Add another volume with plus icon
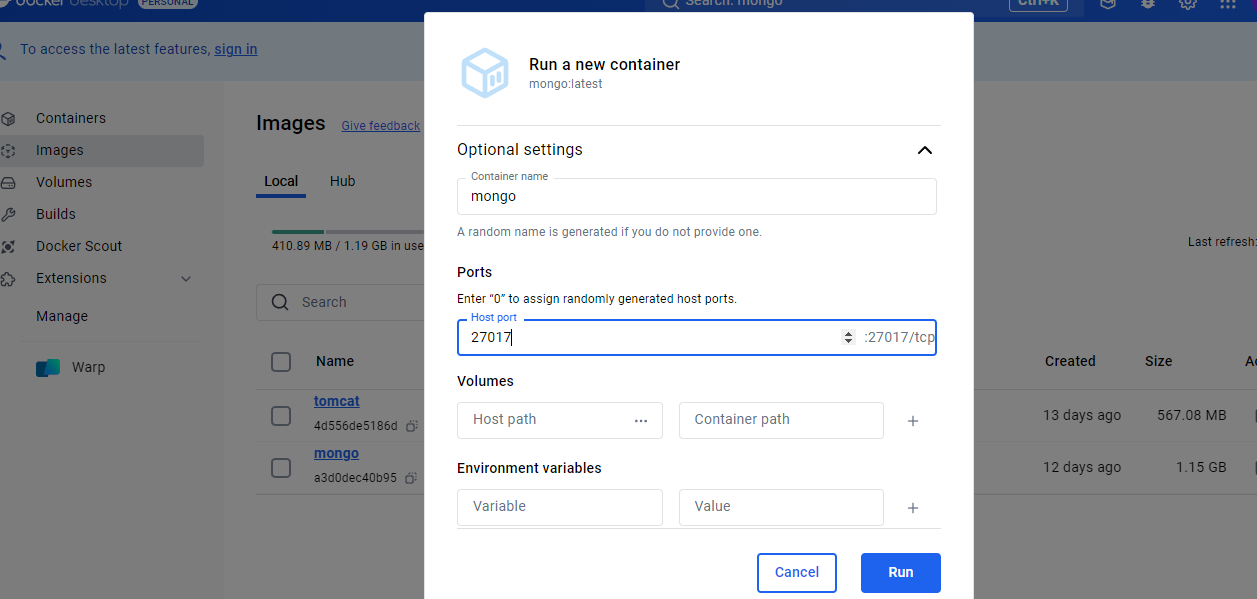This screenshot has width=1257, height=599. click(x=913, y=421)
